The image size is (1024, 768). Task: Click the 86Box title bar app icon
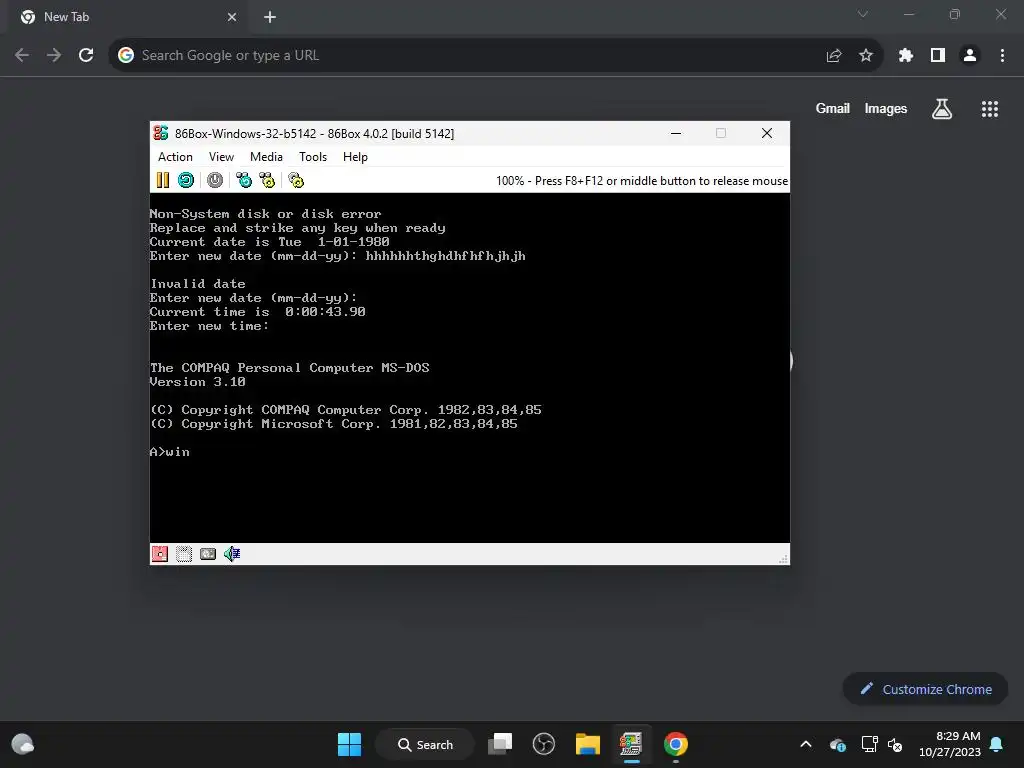pyautogui.click(x=161, y=133)
